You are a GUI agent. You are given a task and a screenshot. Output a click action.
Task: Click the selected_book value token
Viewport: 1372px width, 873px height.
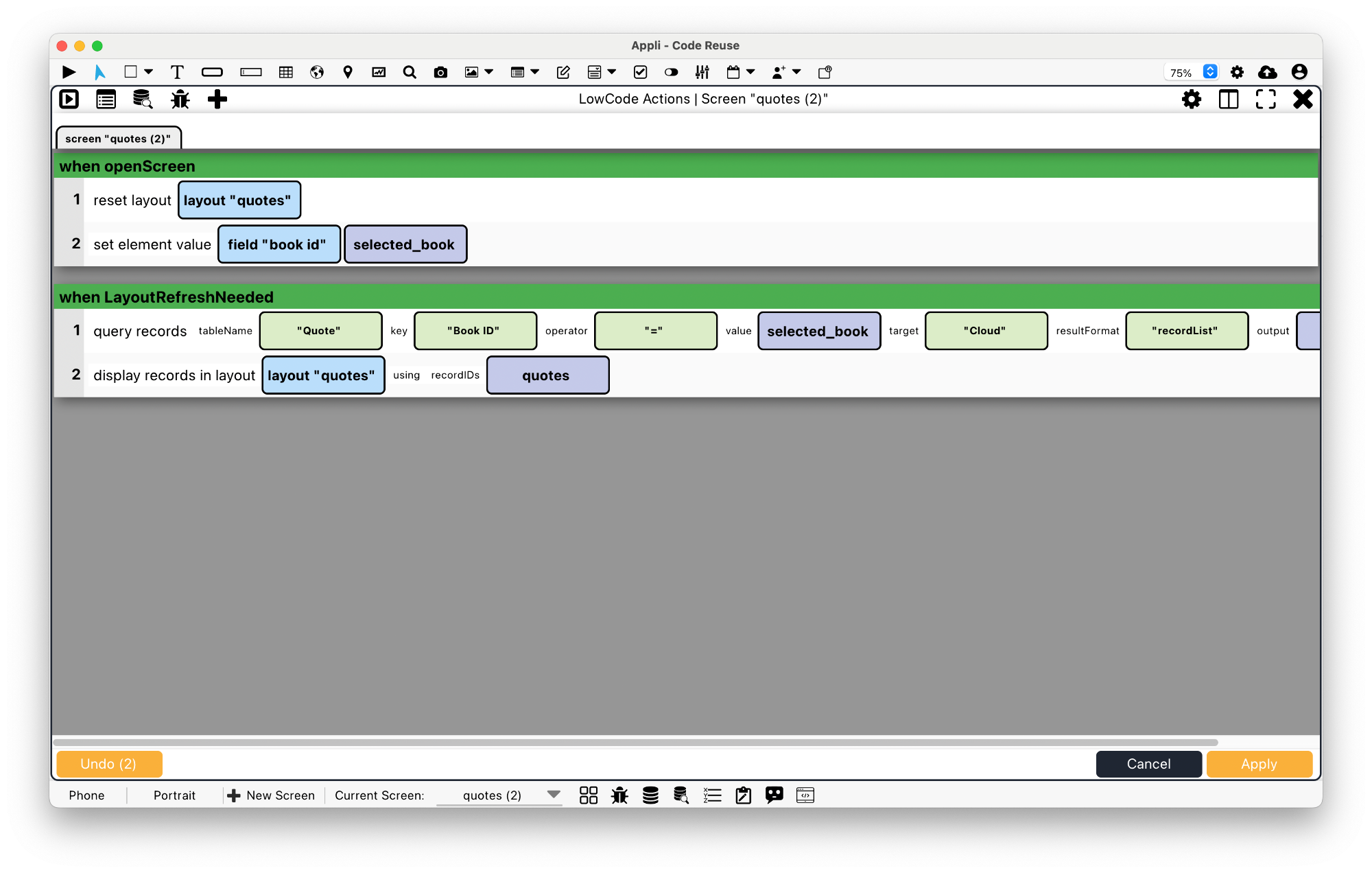pyautogui.click(x=818, y=331)
